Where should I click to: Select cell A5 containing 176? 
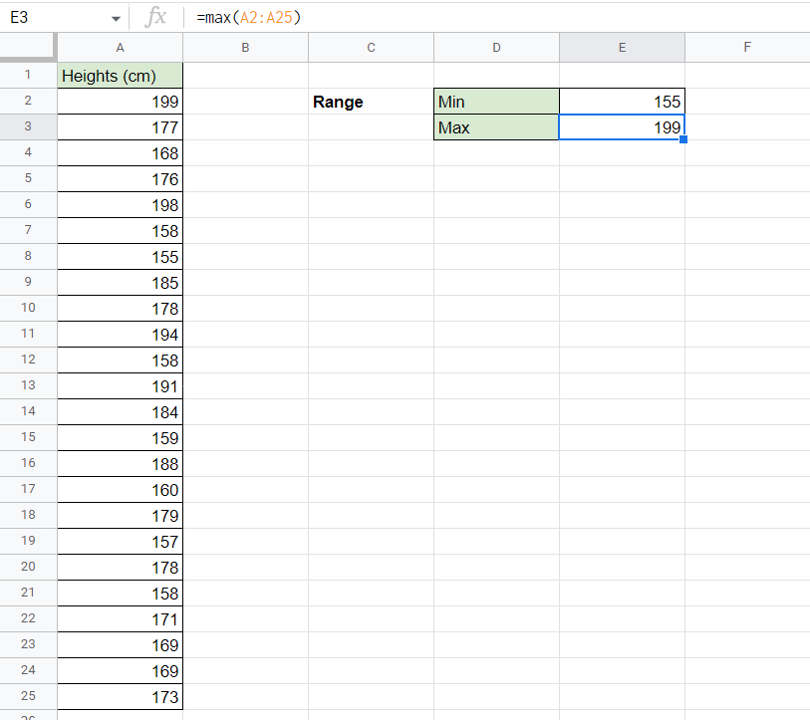tap(120, 179)
